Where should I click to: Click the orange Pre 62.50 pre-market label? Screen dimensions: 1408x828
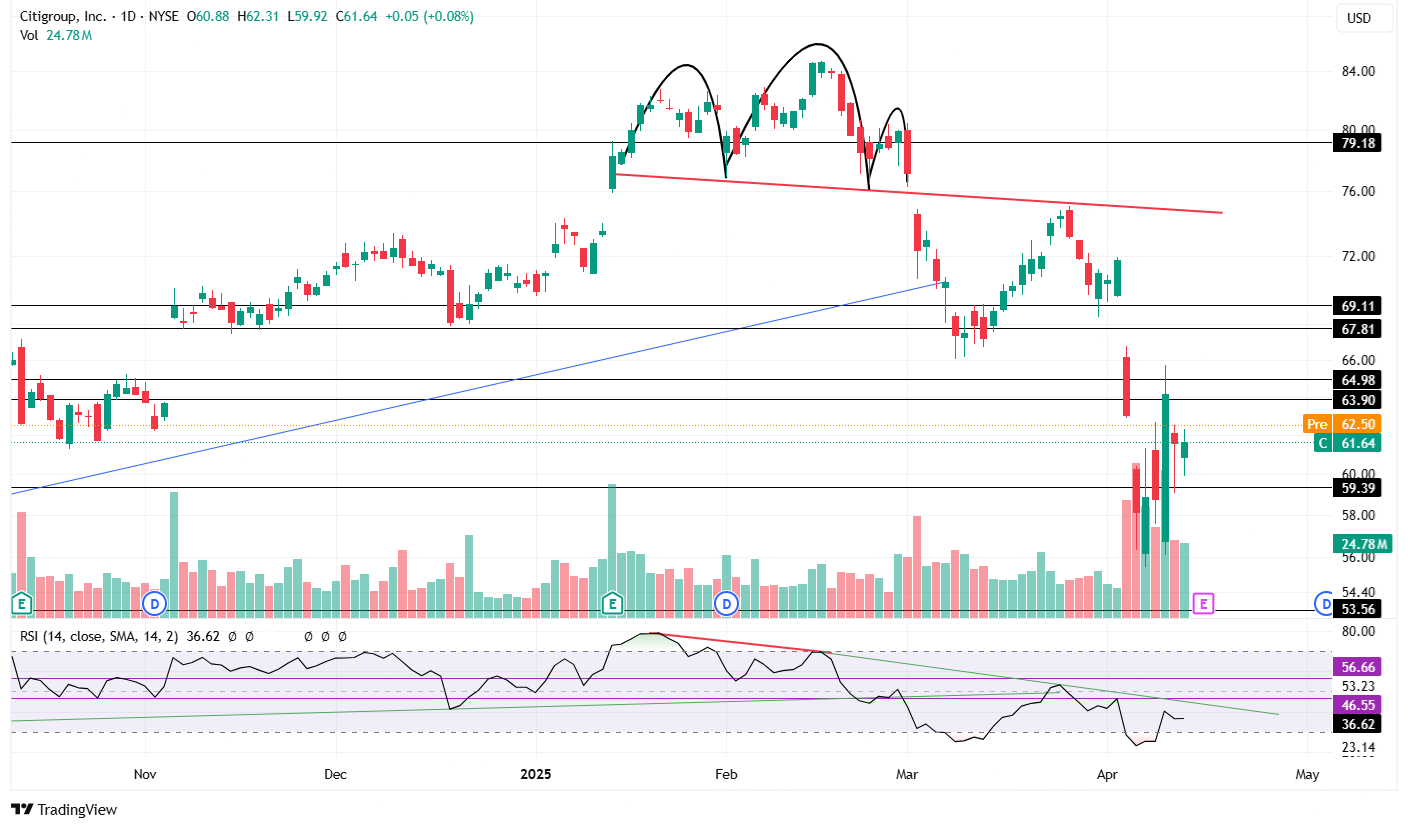point(1344,423)
